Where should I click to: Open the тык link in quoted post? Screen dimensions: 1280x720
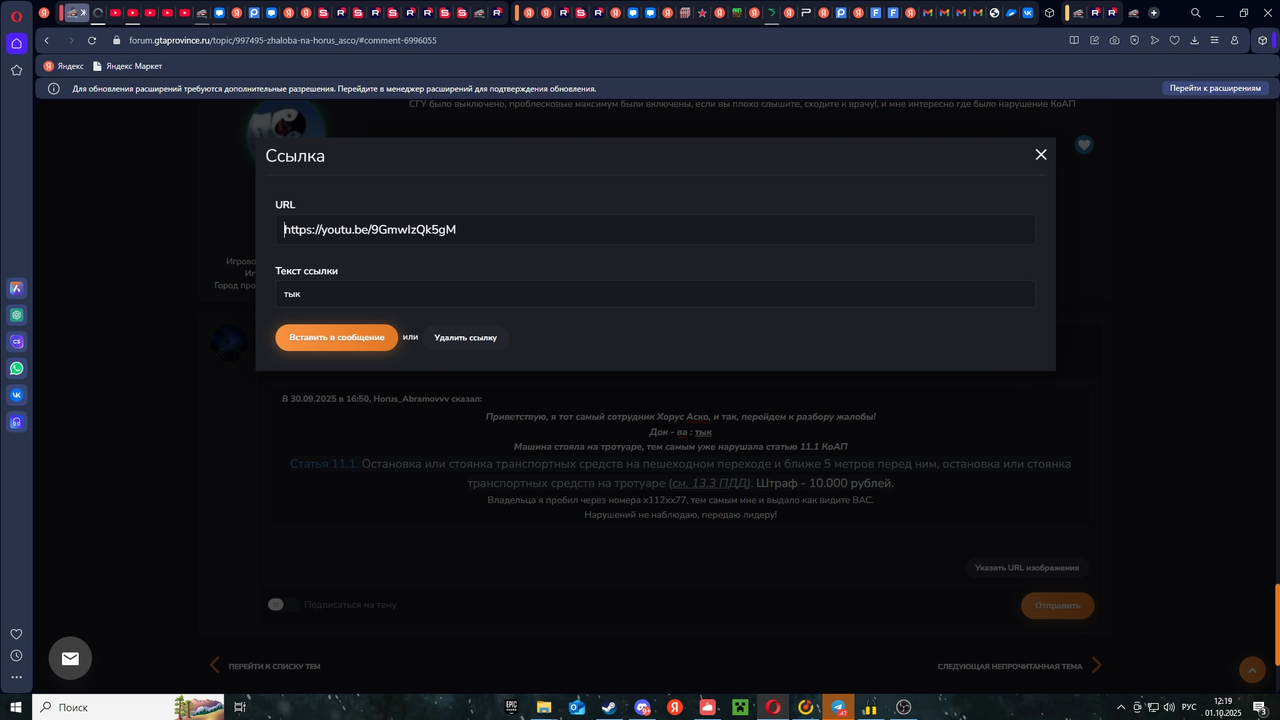click(703, 432)
